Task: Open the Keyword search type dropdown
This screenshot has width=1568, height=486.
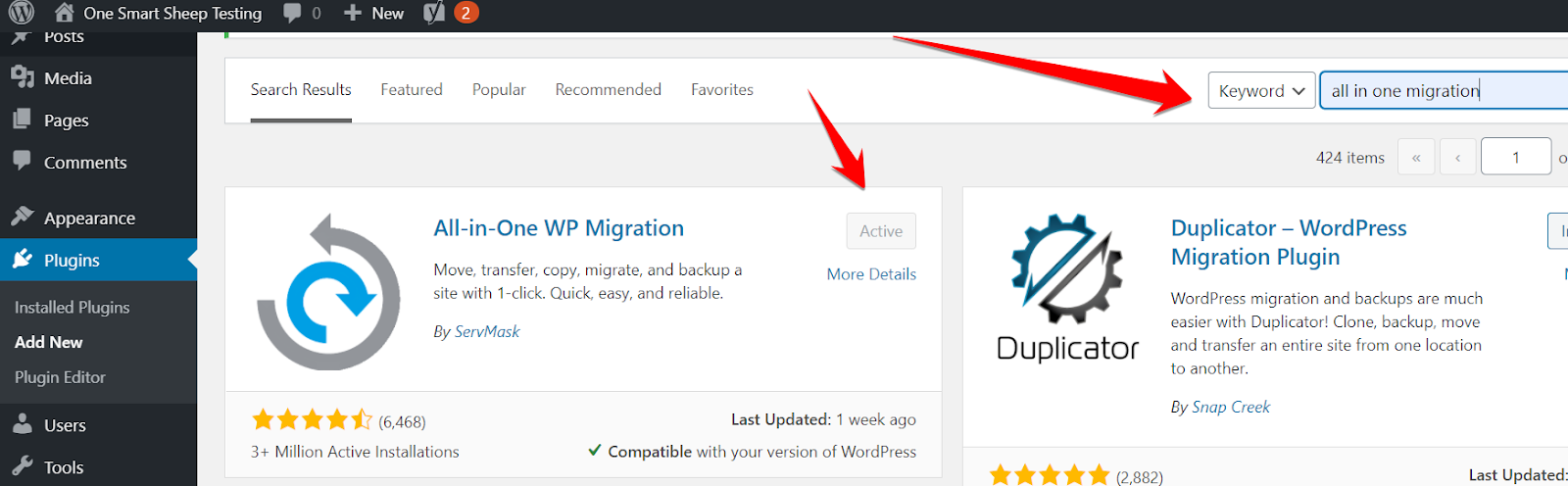Action: click(x=1261, y=90)
